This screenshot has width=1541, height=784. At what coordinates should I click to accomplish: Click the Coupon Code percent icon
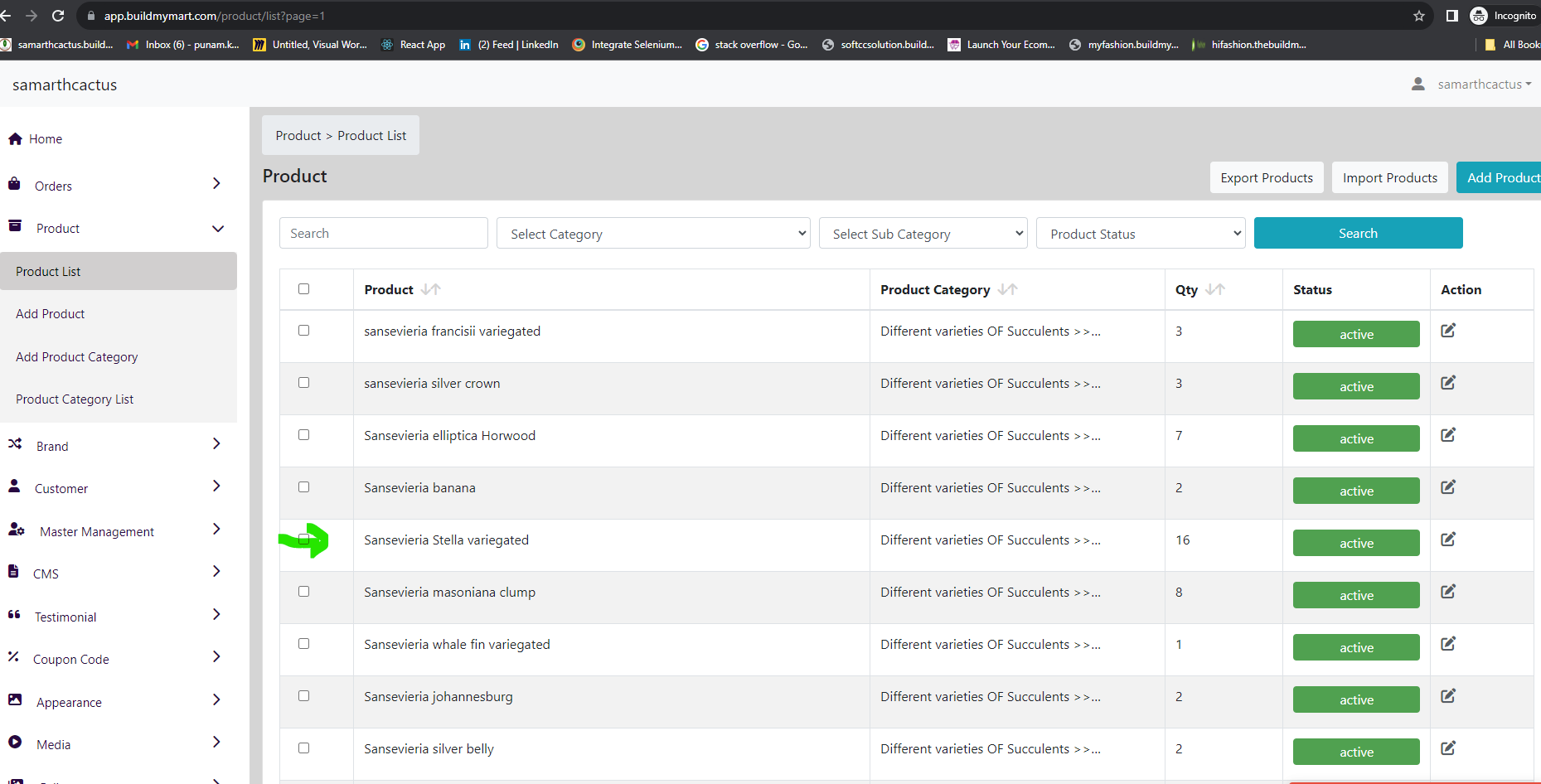click(x=13, y=657)
